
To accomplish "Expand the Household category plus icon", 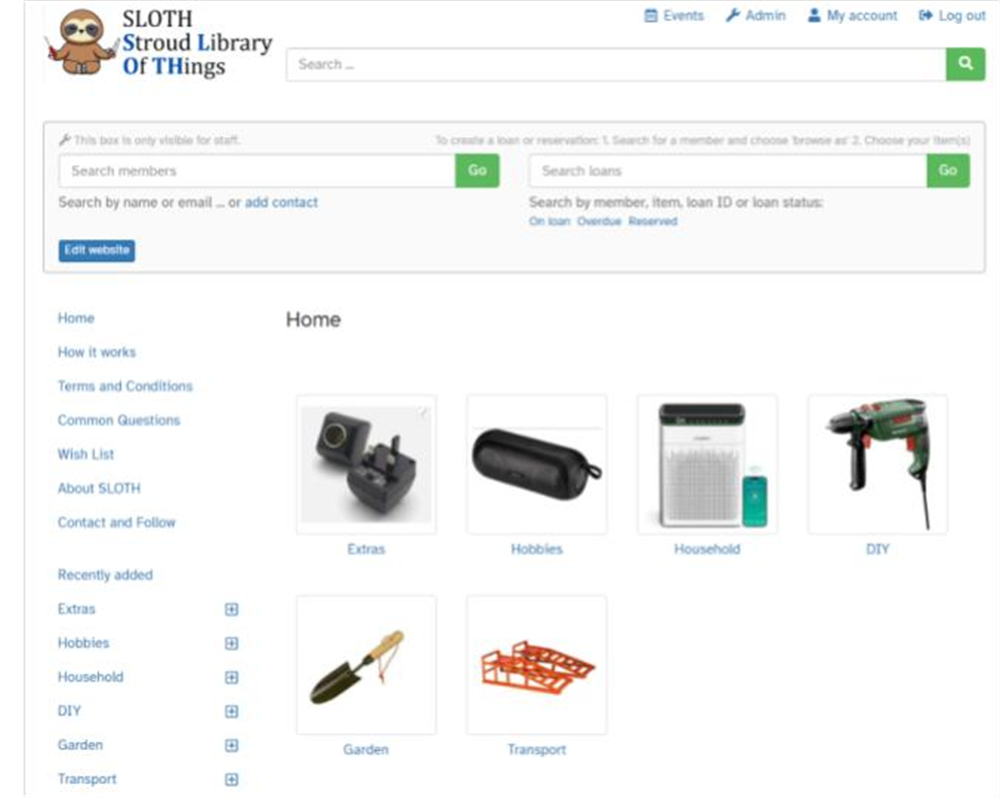I will [x=232, y=677].
